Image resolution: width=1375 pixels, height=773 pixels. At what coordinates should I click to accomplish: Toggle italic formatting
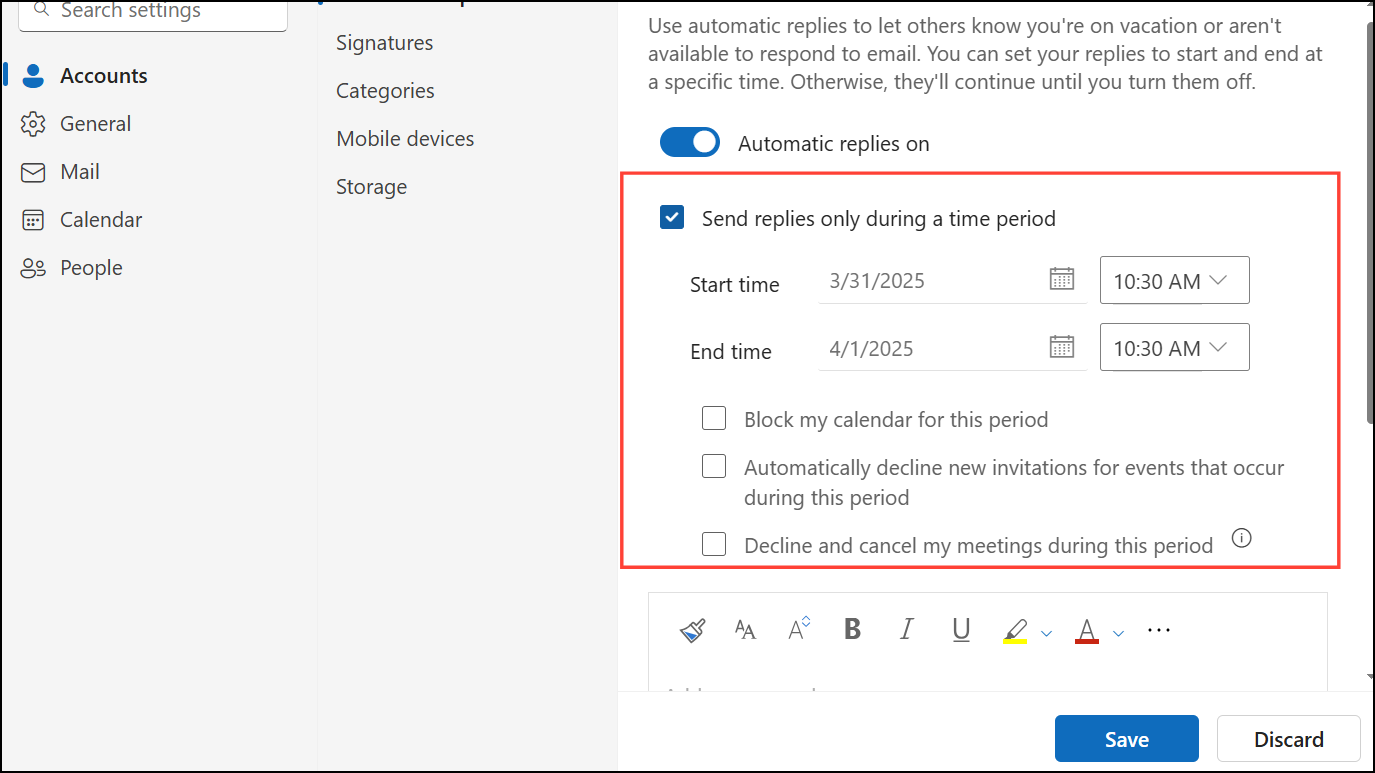[x=907, y=629]
